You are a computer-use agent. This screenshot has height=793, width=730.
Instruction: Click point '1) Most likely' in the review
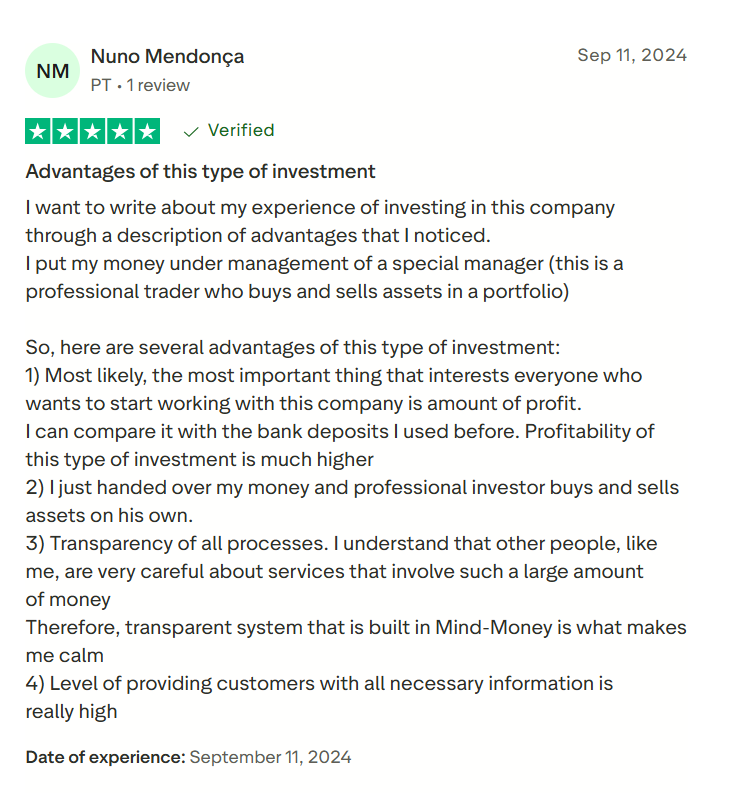click(333, 376)
